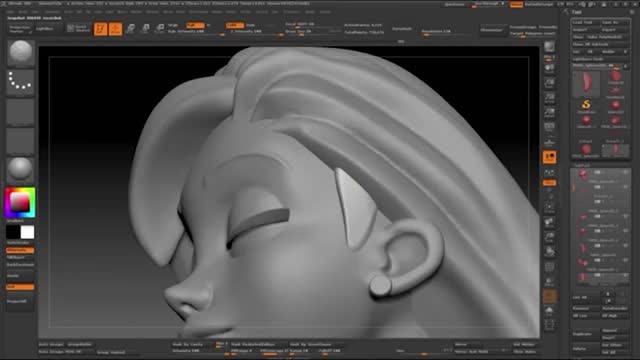Click the Xpose icon
The width and height of the screenshot is (640, 360).
(549, 325)
